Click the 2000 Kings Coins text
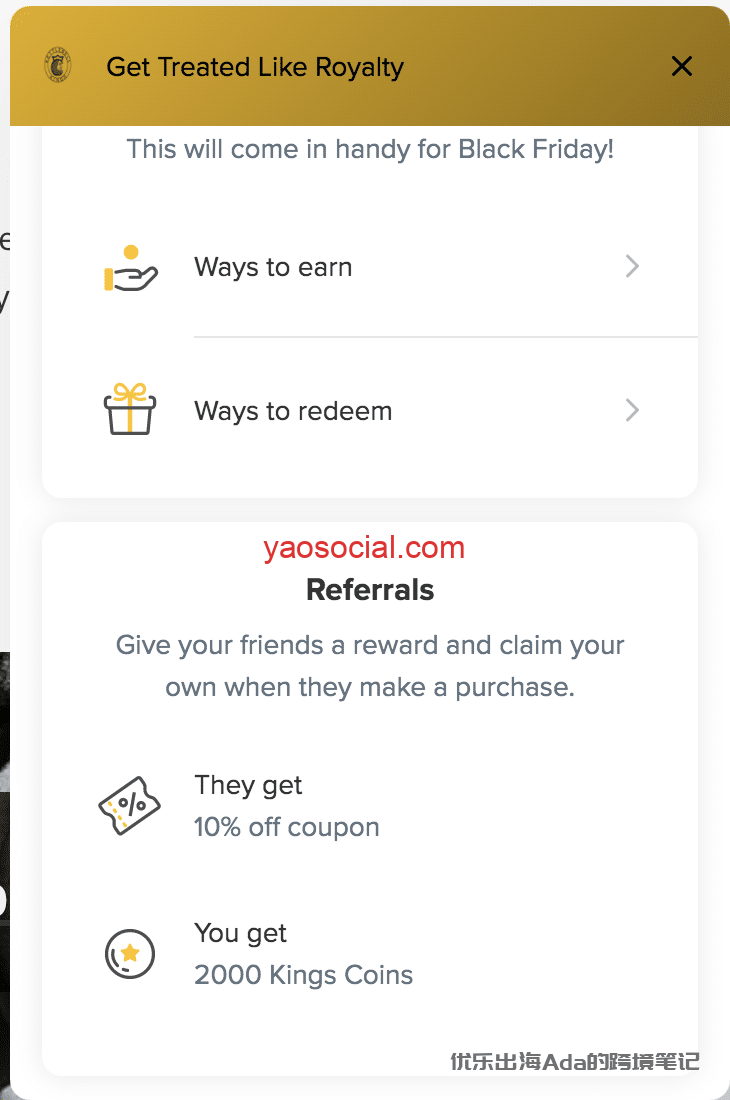Screen dimensions: 730x1100 click(x=303, y=975)
